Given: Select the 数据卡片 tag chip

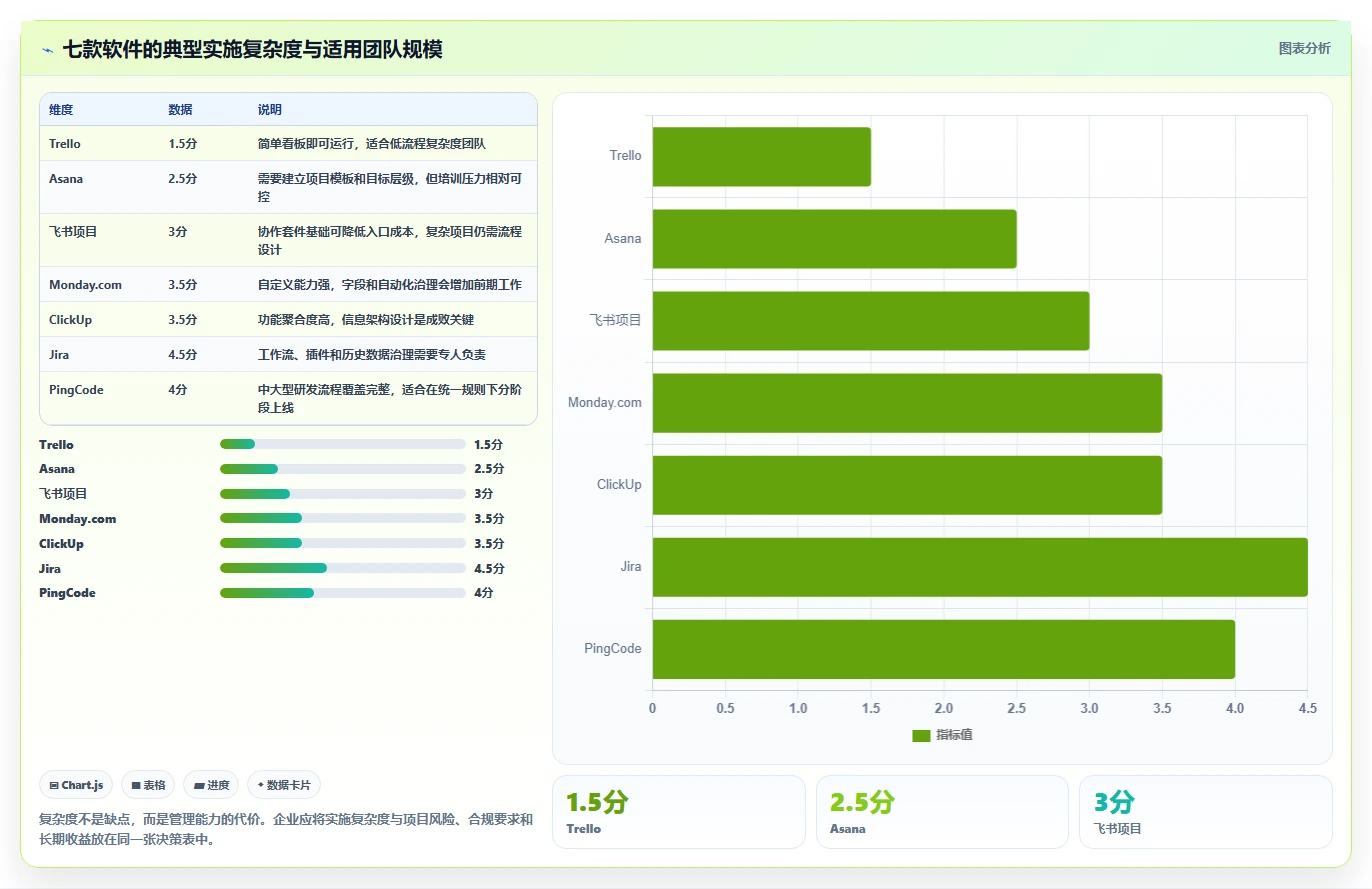Looking at the screenshot, I should pos(284,785).
